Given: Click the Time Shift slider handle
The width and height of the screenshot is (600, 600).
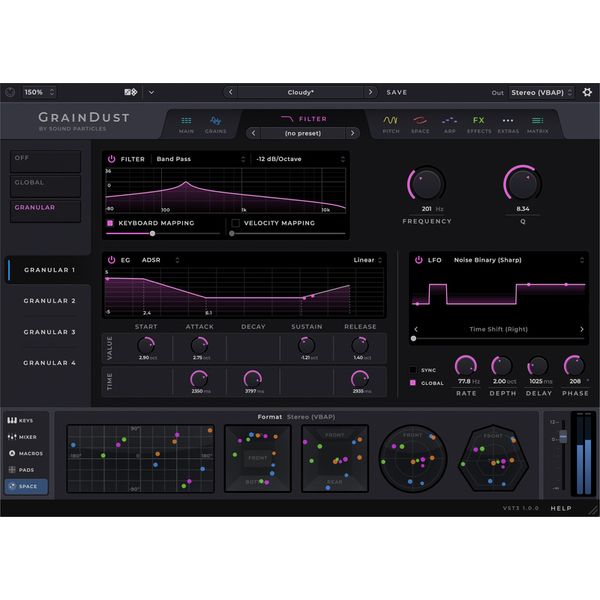Looking at the screenshot, I should pos(413,339).
